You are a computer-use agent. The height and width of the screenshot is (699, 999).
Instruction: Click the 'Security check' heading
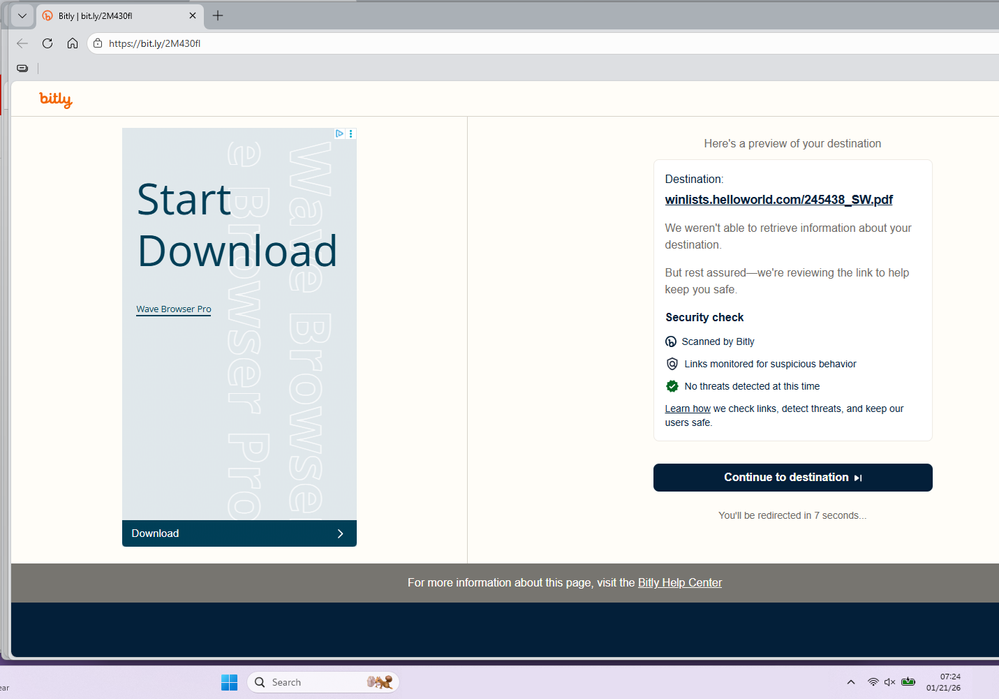[705, 317]
